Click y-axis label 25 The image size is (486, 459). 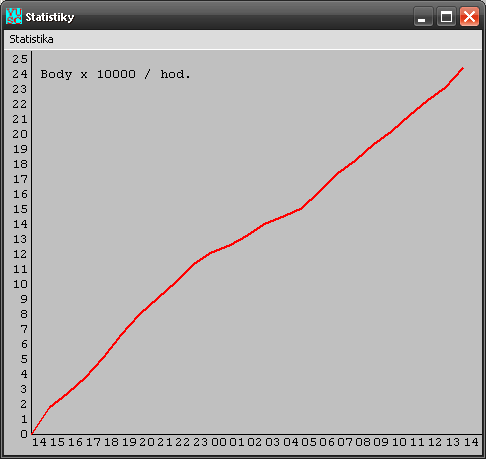point(20,59)
